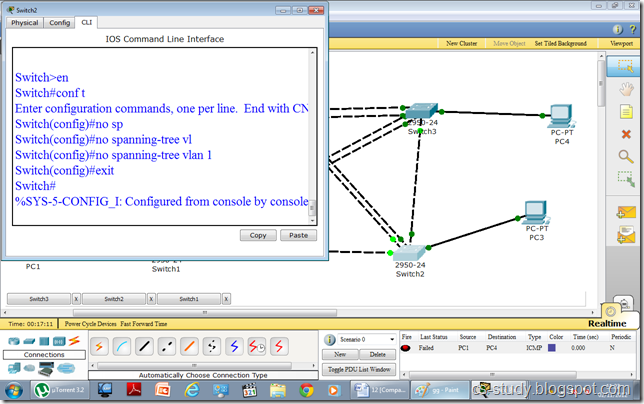
Task: Select the Inspect magnifier tool
Action: 626,156
